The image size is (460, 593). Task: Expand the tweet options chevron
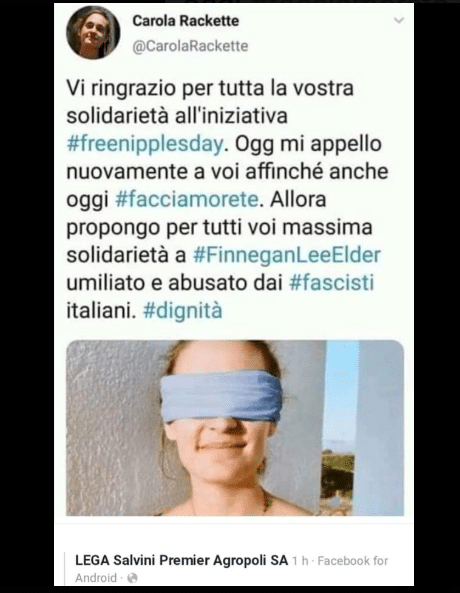399,20
